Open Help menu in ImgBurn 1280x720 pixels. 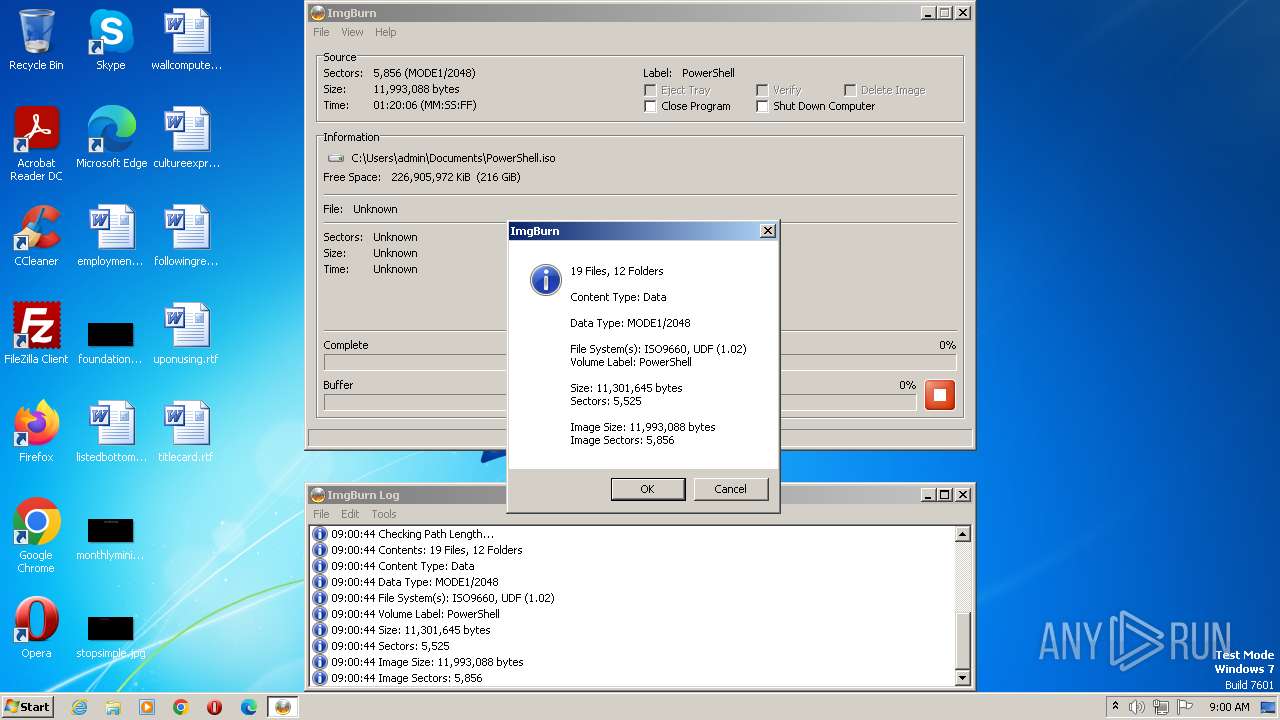pos(385,32)
